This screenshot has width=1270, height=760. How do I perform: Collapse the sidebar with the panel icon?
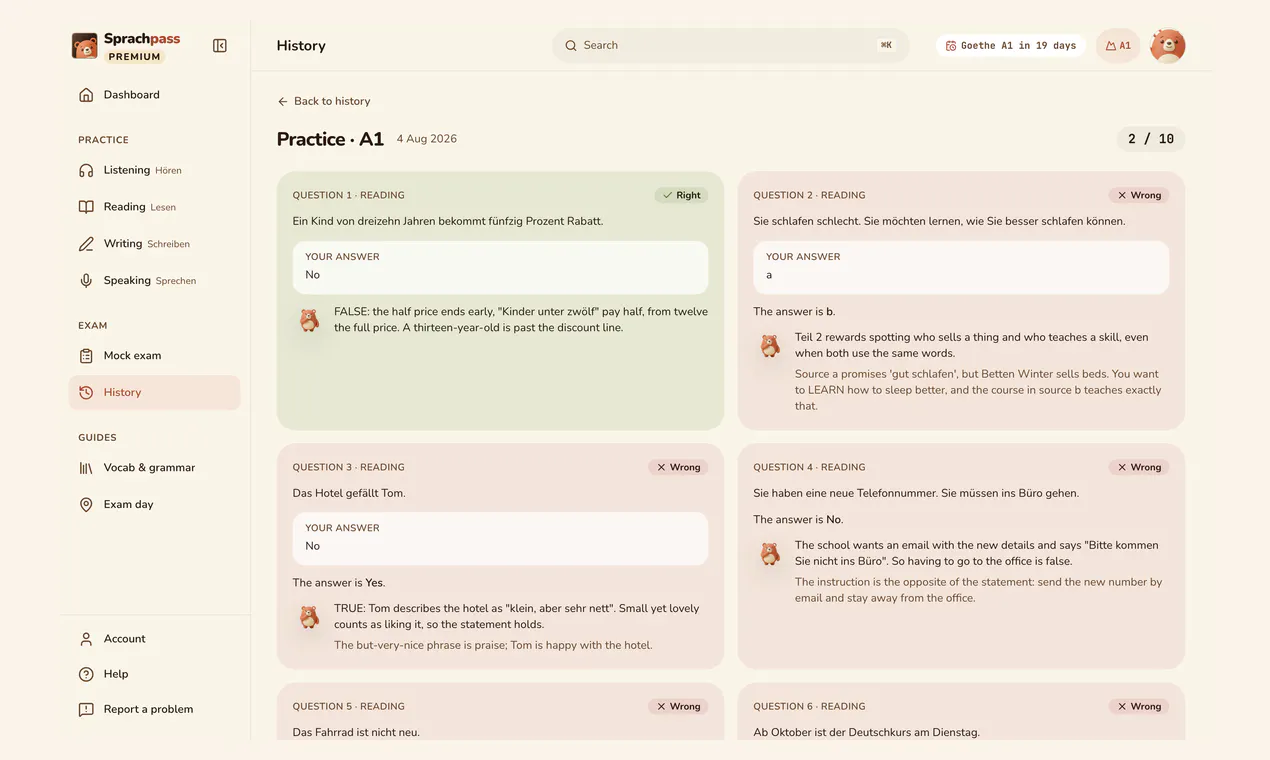tap(220, 46)
